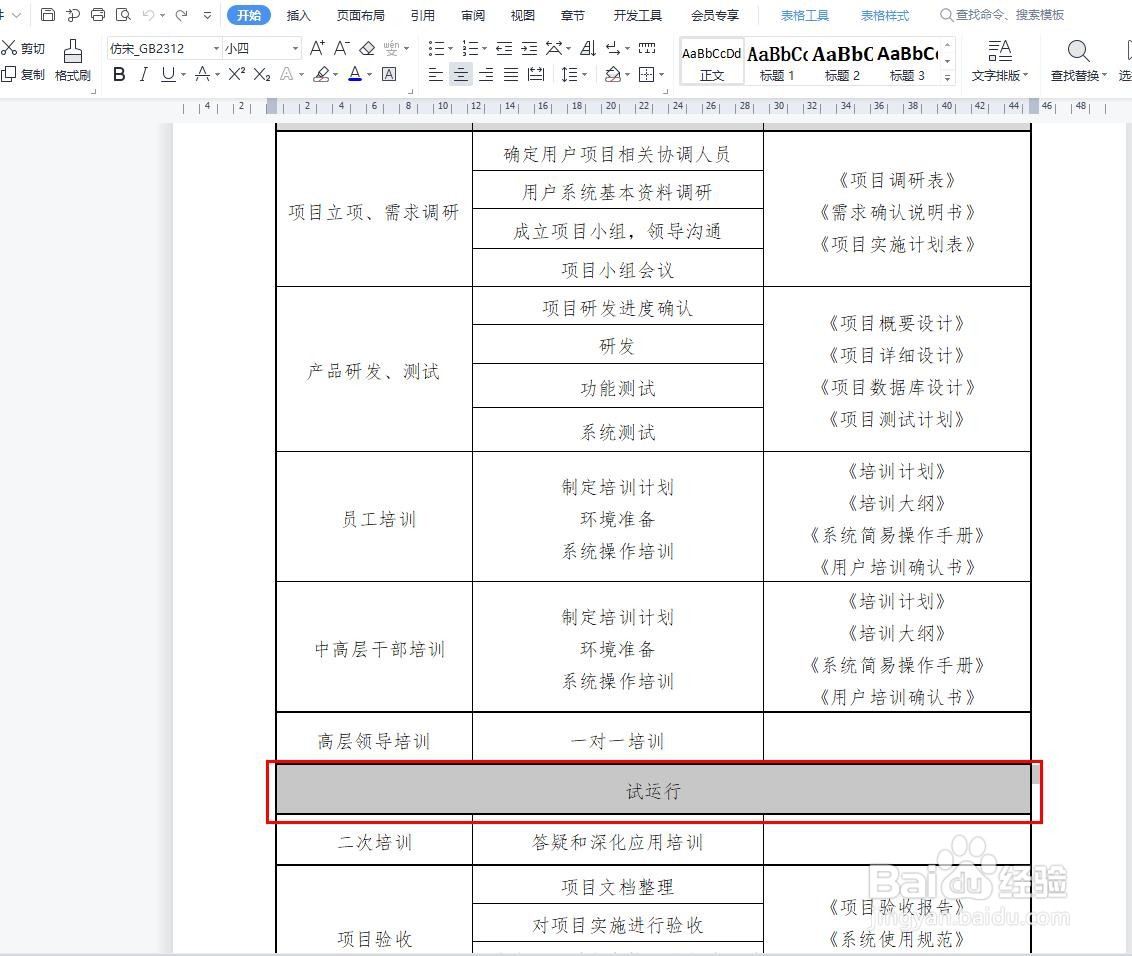Viewport: 1132px width, 956px height.
Task: Switch to the 插入 (Insert) ribbon tab
Action: click(298, 15)
